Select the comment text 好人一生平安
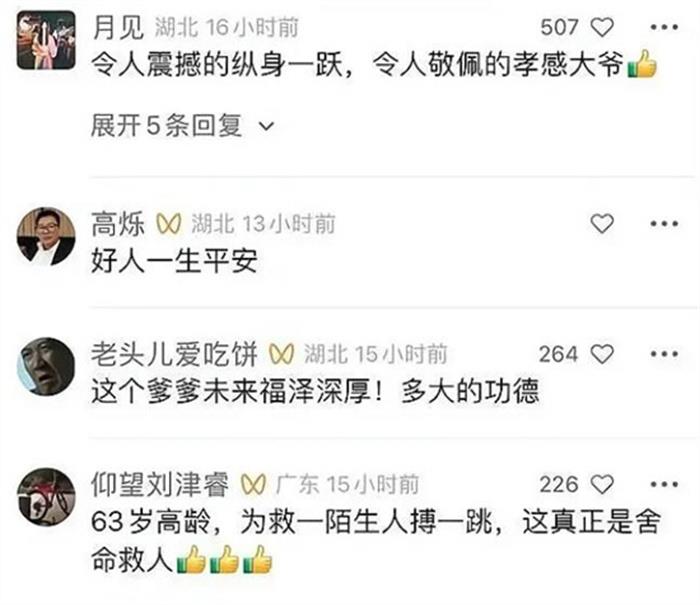The image size is (700, 605). 174,261
